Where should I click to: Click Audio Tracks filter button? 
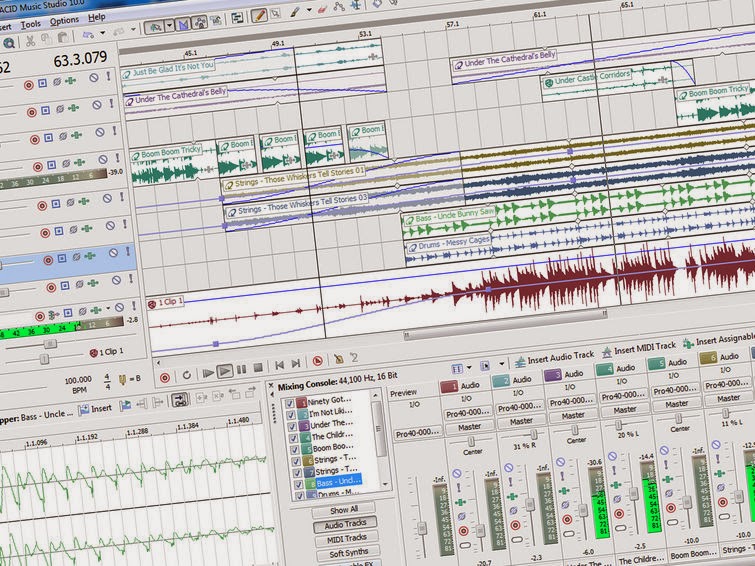pos(345,525)
